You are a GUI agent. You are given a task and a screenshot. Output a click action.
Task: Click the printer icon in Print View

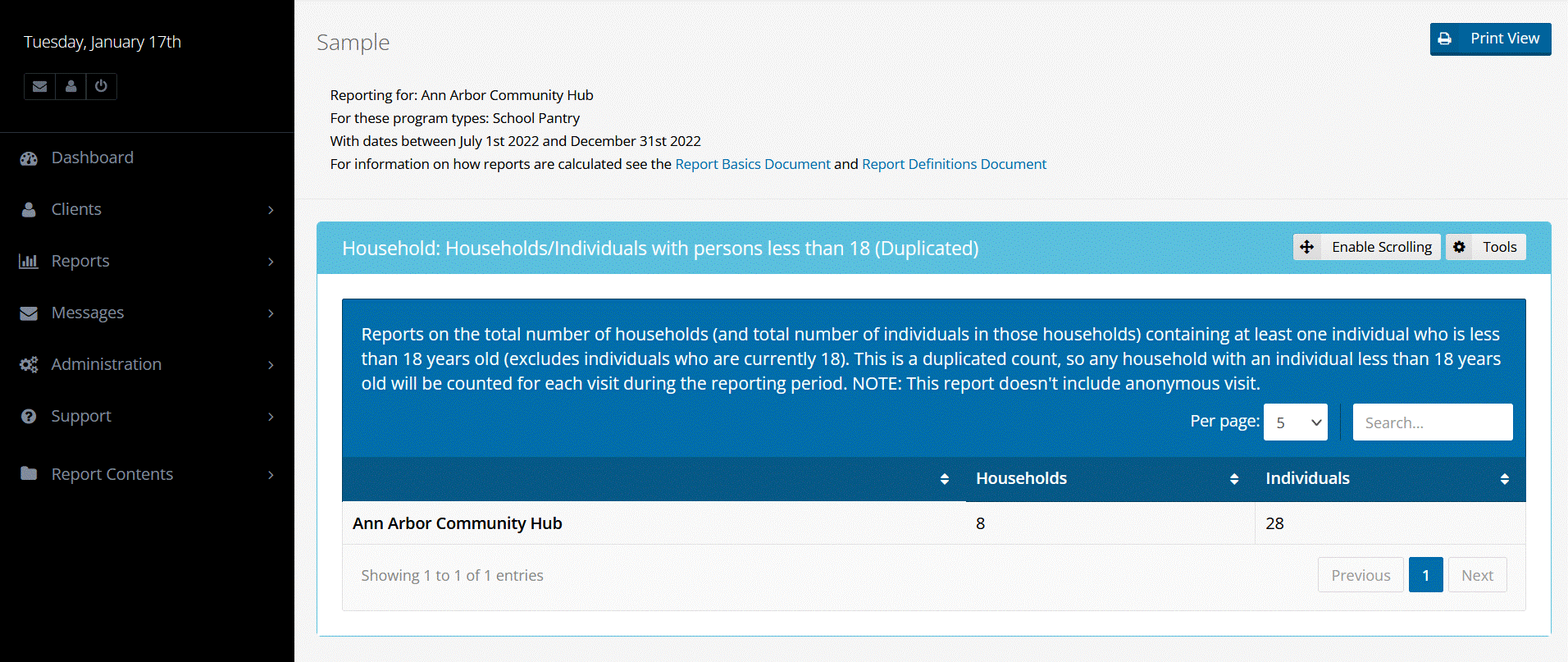(x=1445, y=39)
